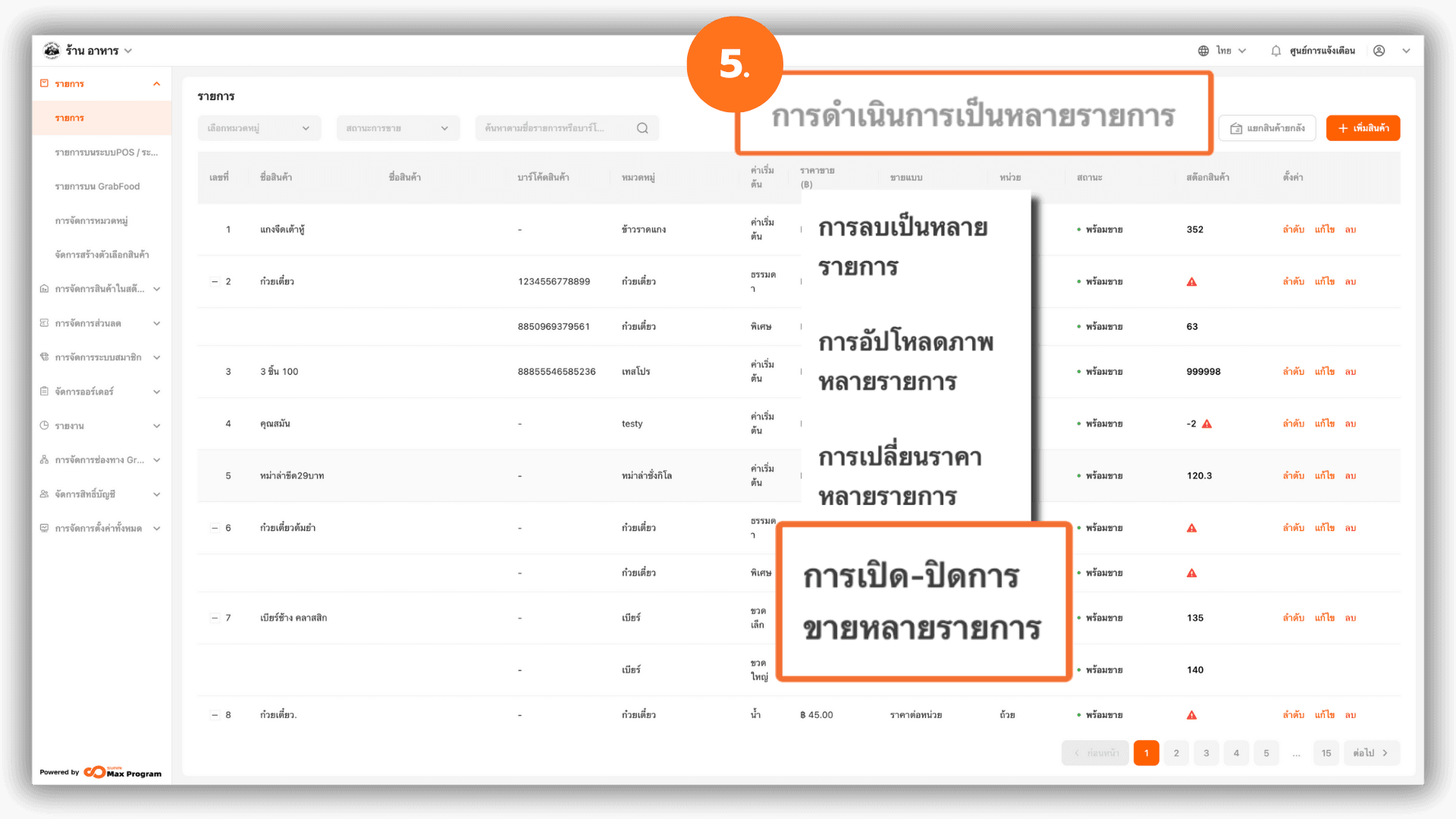Click the search magnifier icon

(x=642, y=128)
